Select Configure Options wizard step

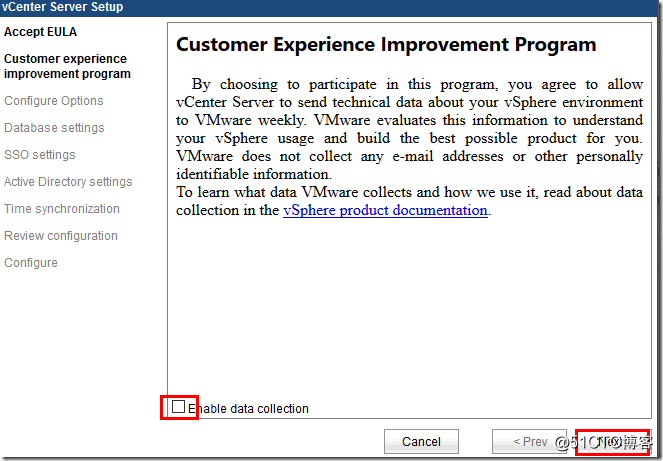[54, 101]
